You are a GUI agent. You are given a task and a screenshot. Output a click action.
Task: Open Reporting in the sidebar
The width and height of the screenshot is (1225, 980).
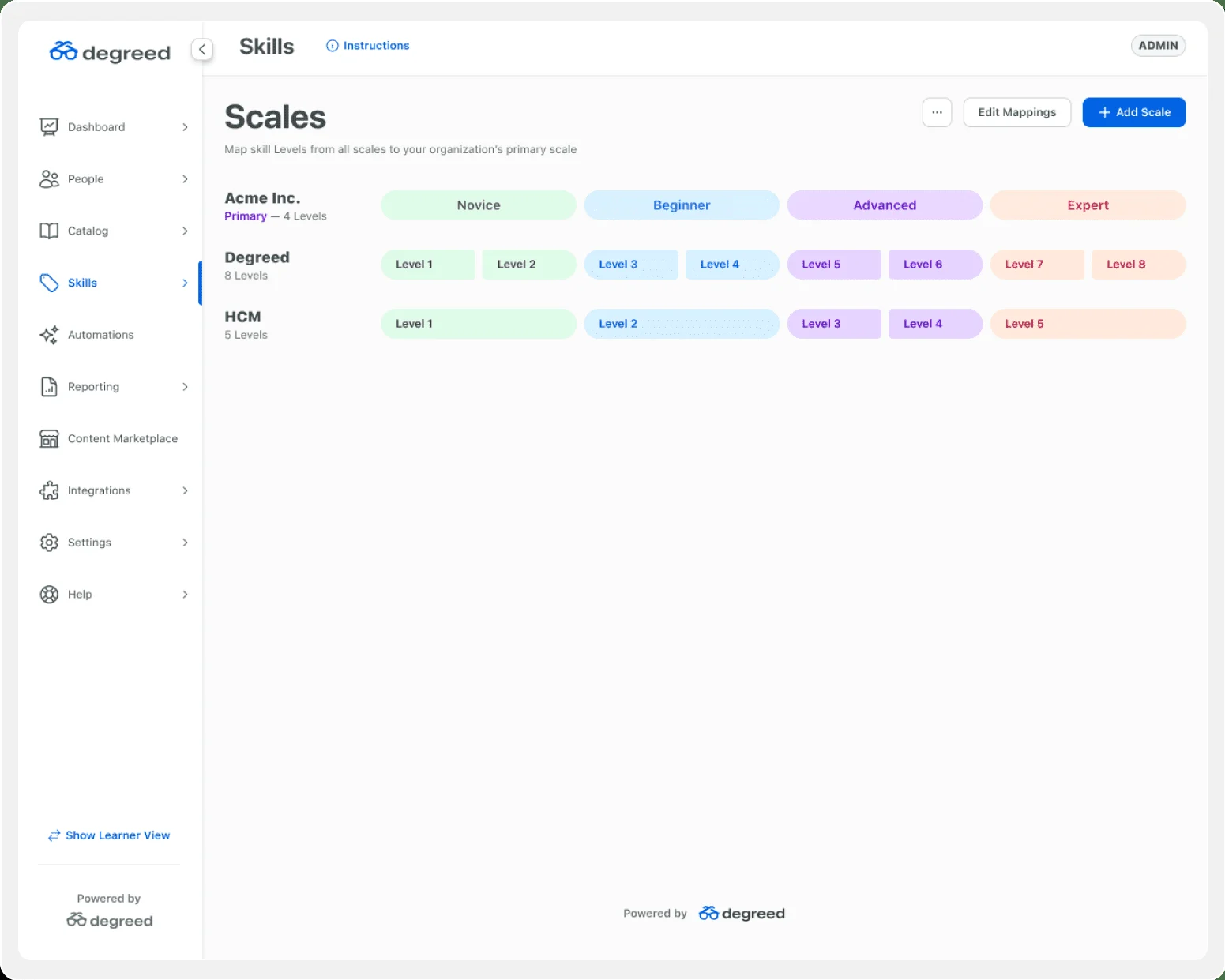point(93,387)
